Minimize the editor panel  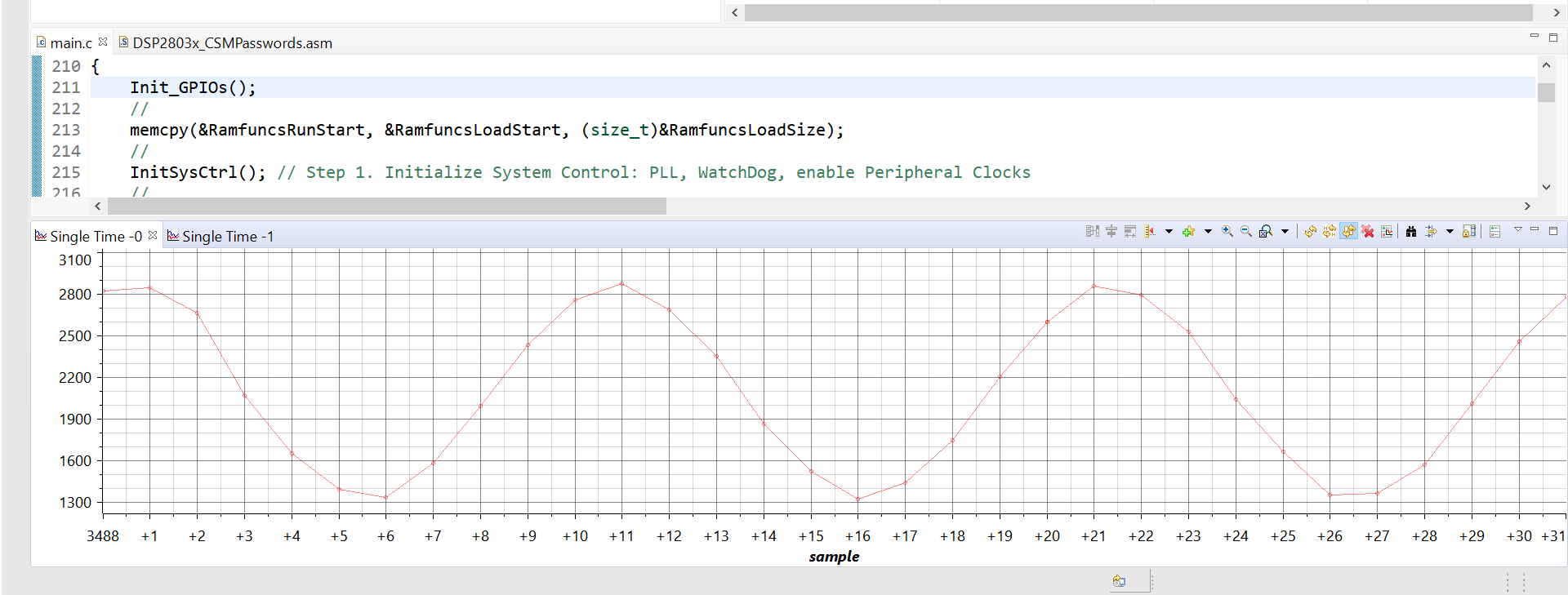[1535, 36]
